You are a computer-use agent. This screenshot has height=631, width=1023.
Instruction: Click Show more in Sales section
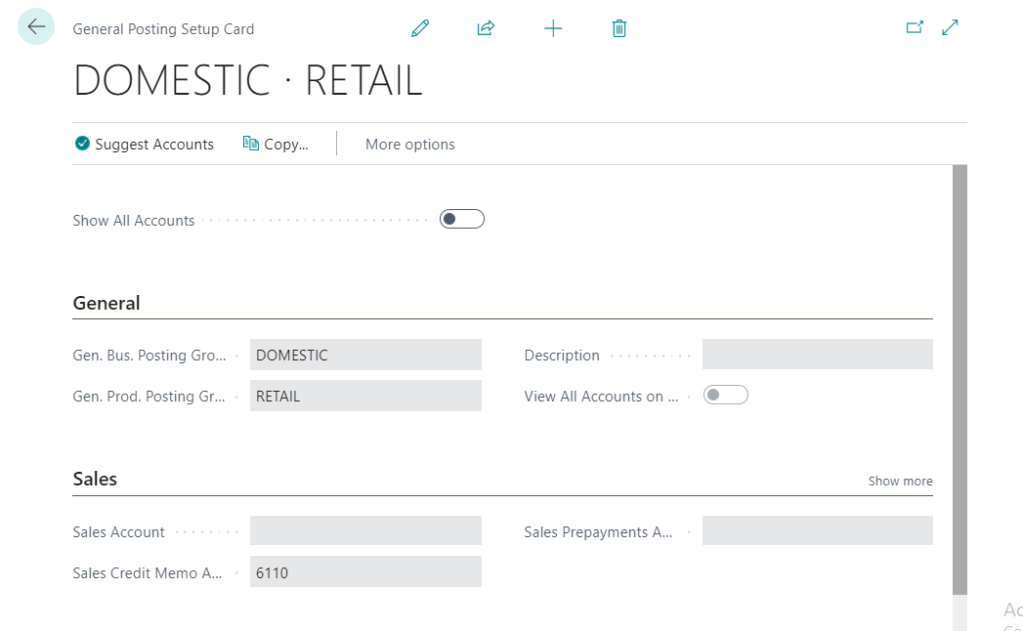point(900,481)
